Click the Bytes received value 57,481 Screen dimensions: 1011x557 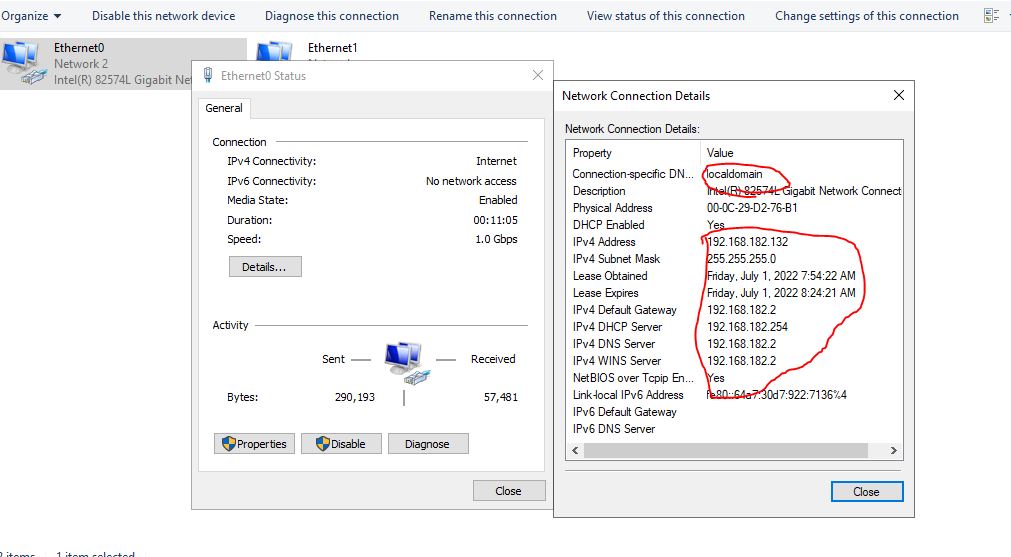501,397
